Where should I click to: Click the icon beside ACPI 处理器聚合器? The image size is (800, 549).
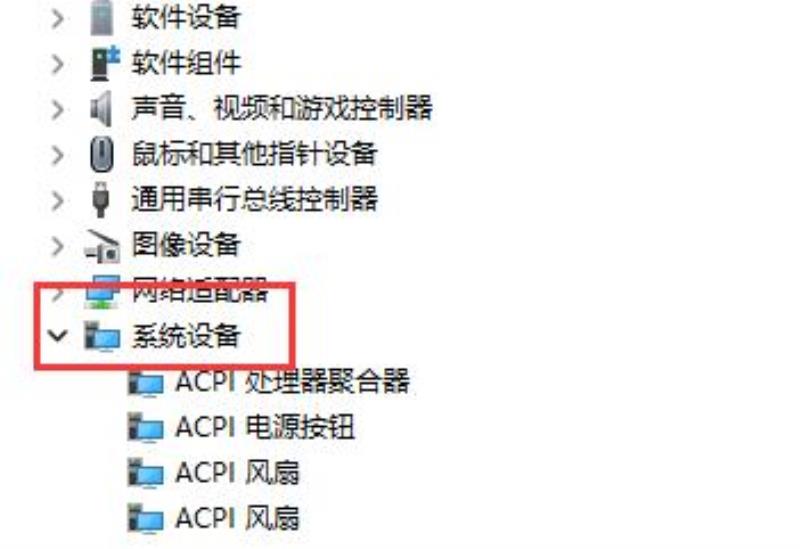pyautogui.click(x=146, y=383)
